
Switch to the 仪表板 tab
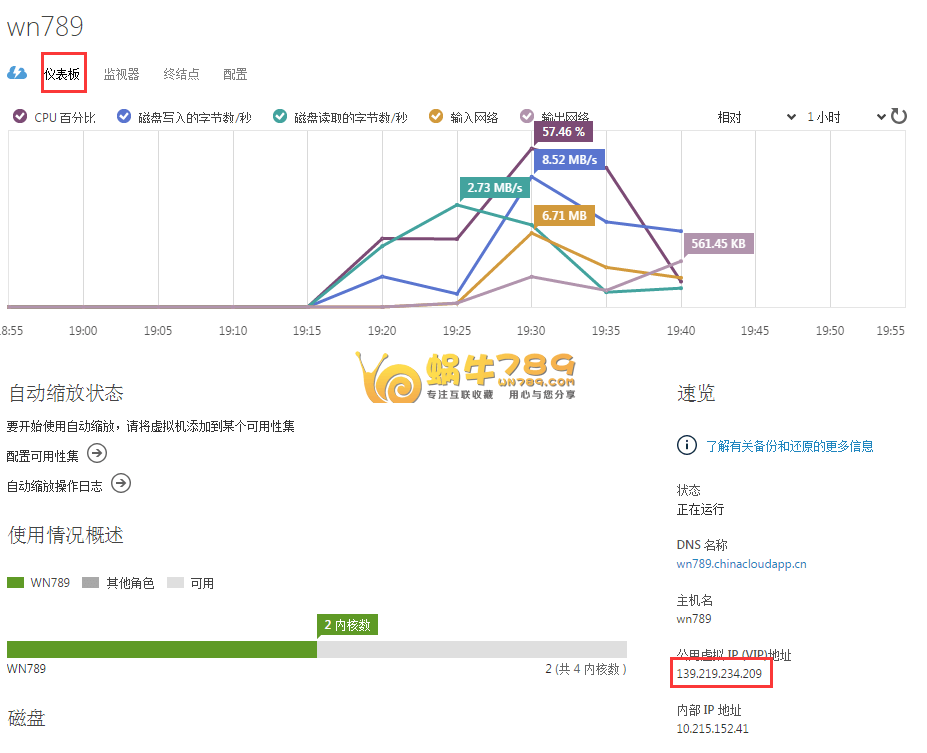pyautogui.click(x=62, y=74)
